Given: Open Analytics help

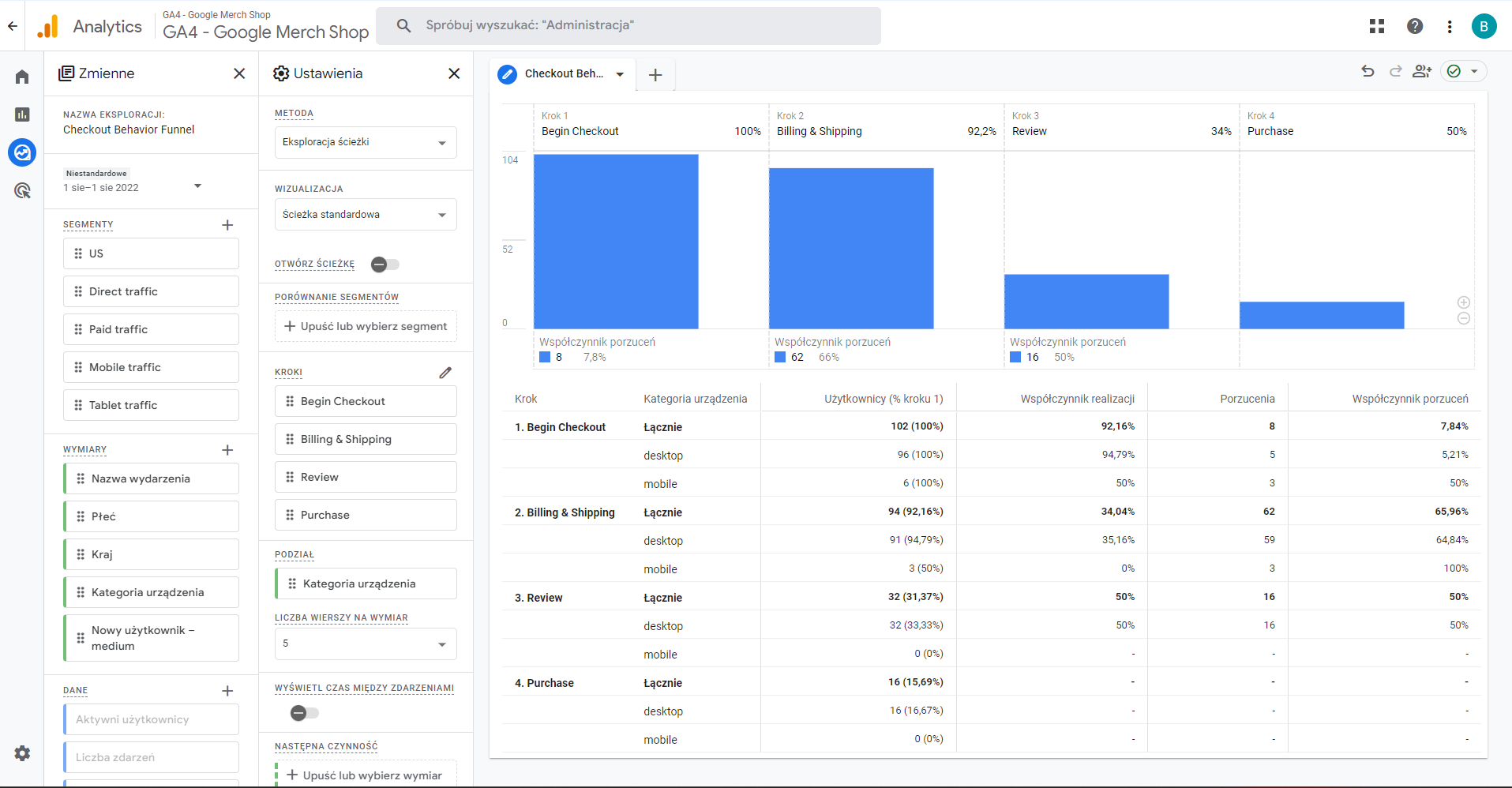Looking at the screenshot, I should point(1414,26).
